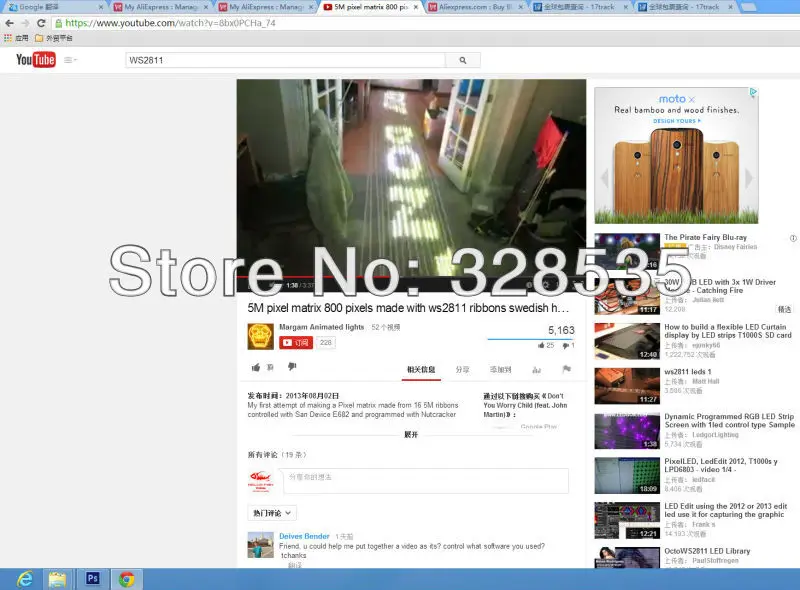Open Margam Animated lights channel
The height and width of the screenshot is (590, 800).
321,327
